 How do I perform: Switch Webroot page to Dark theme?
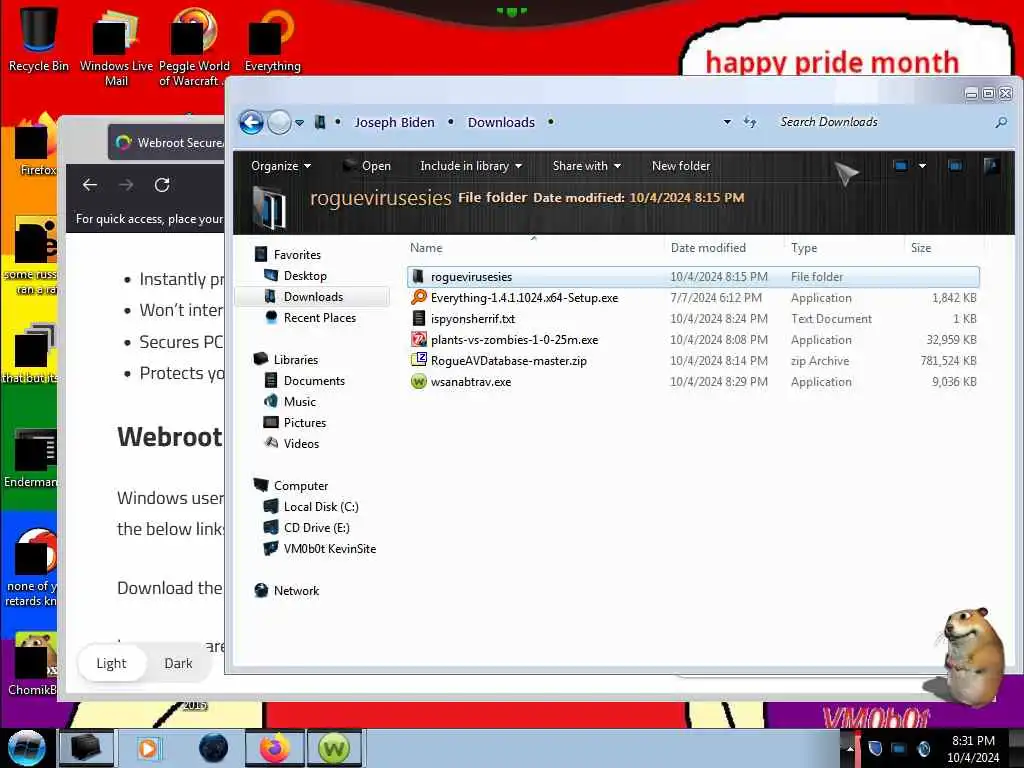pos(178,664)
